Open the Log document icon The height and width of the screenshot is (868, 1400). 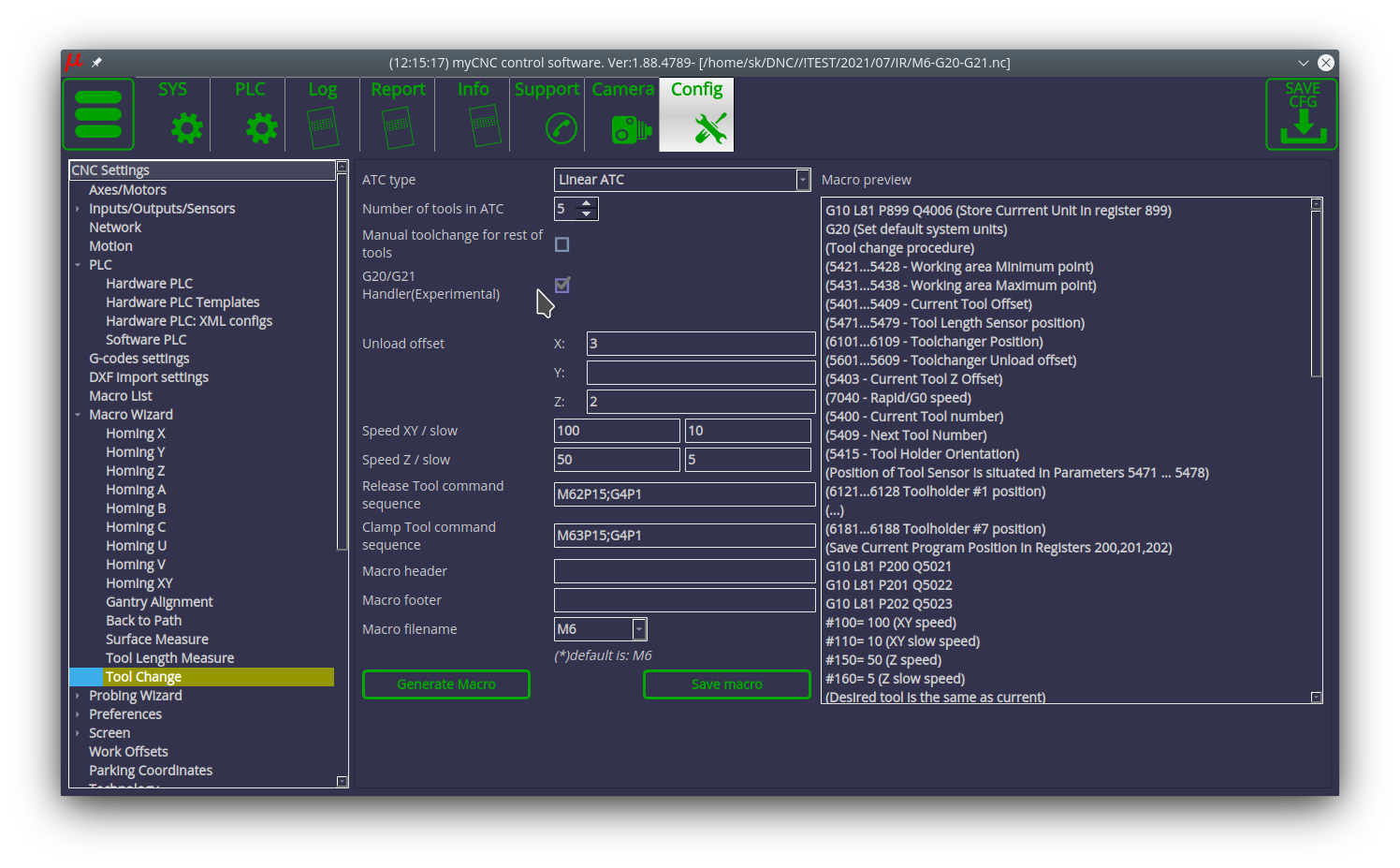(323, 128)
